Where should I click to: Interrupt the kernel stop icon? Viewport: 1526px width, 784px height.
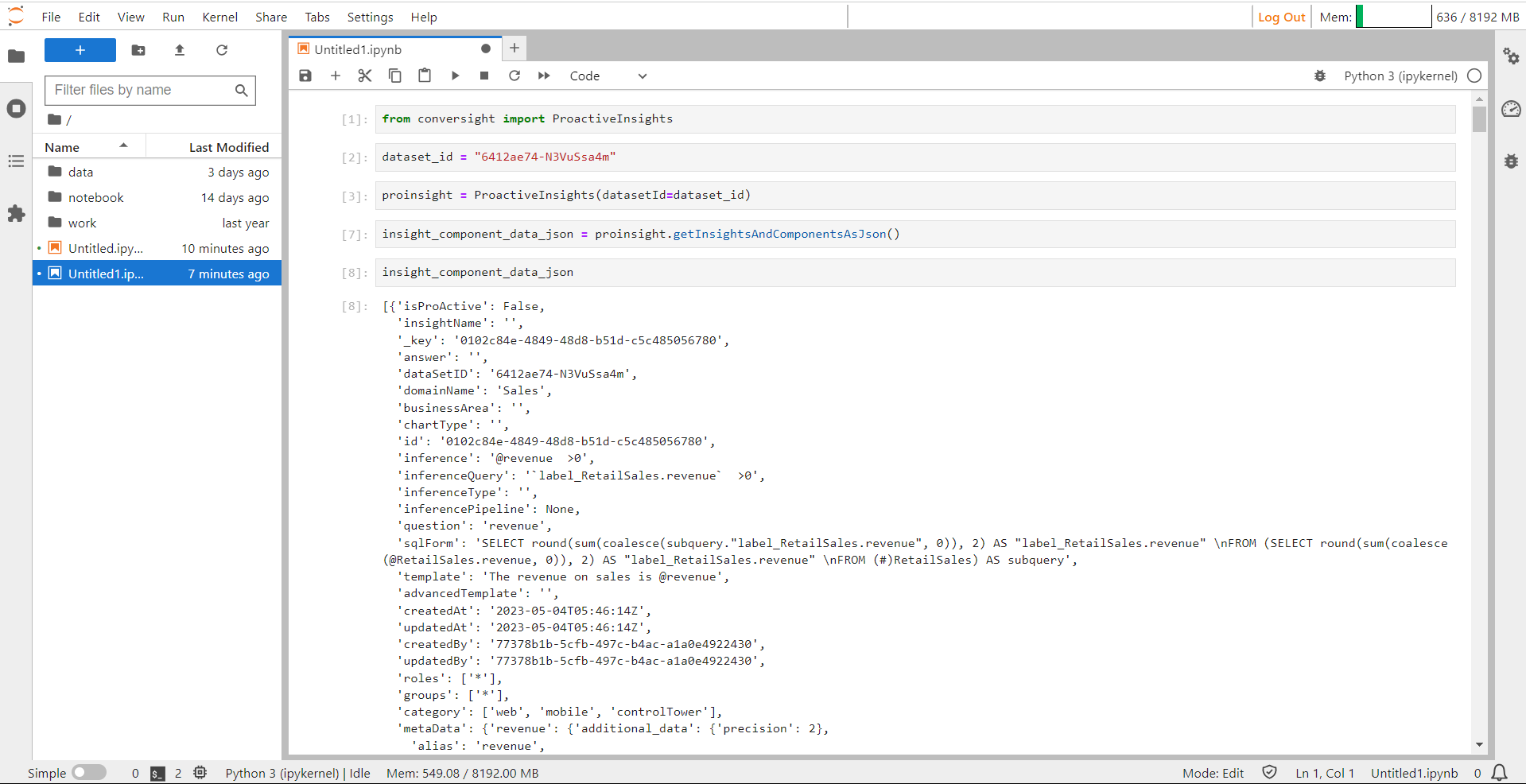pyautogui.click(x=484, y=76)
